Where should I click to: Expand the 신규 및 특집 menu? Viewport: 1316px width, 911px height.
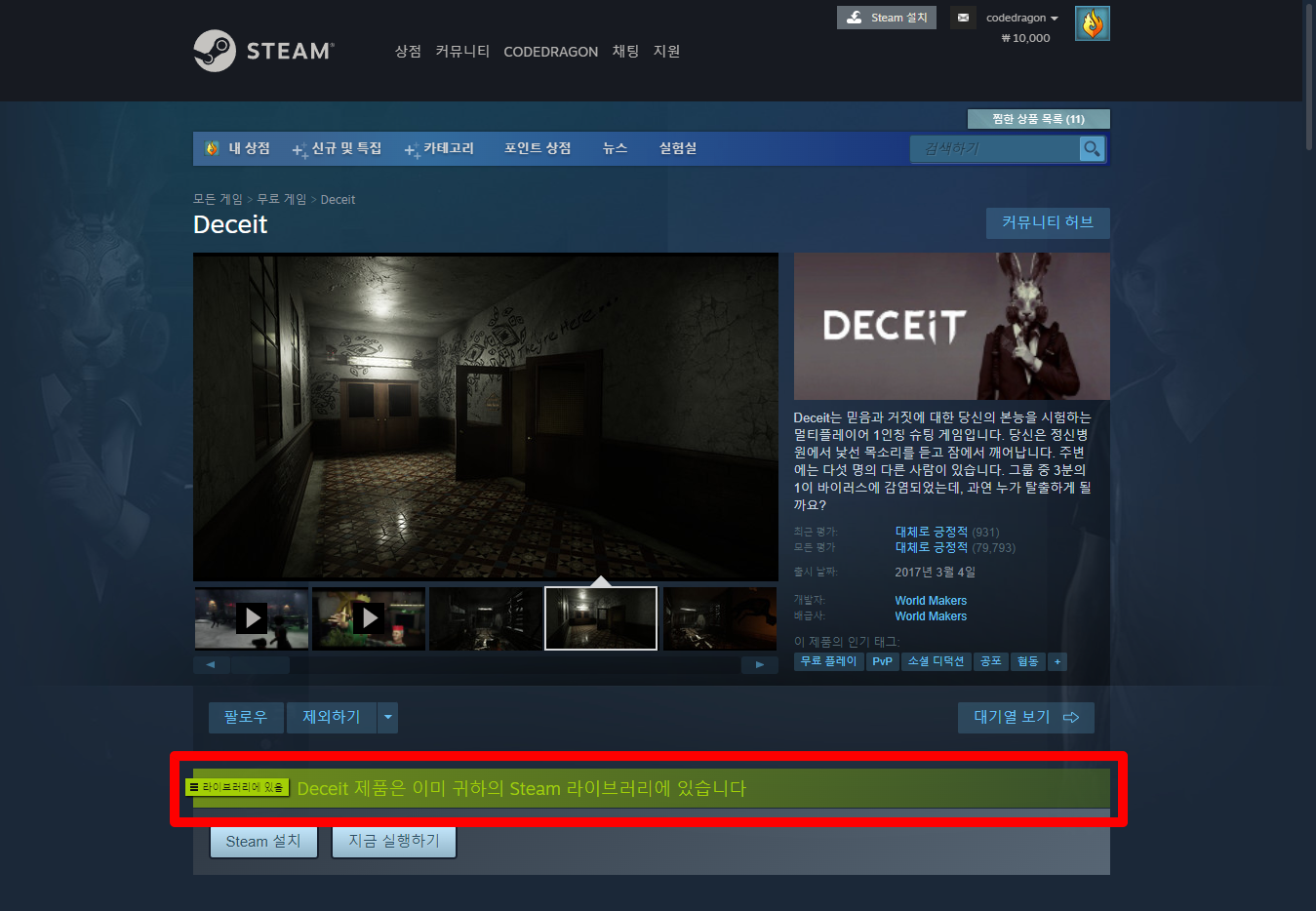coord(338,148)
